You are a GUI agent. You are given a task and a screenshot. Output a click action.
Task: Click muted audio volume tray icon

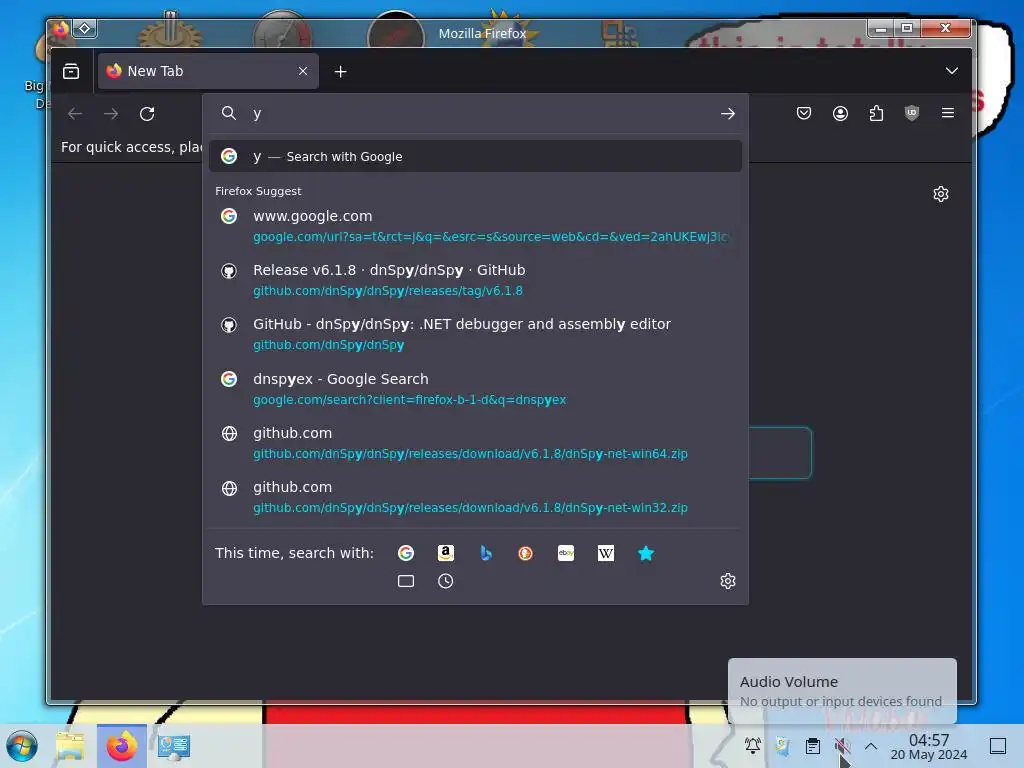point(842,746)
